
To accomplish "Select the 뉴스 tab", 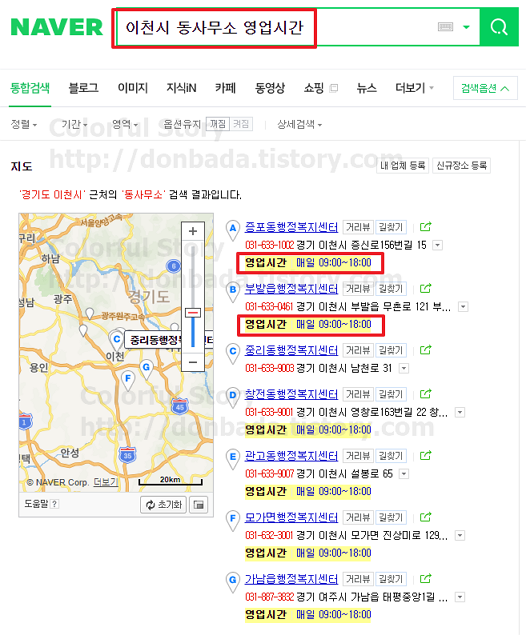I will click(x=366, y=88).
